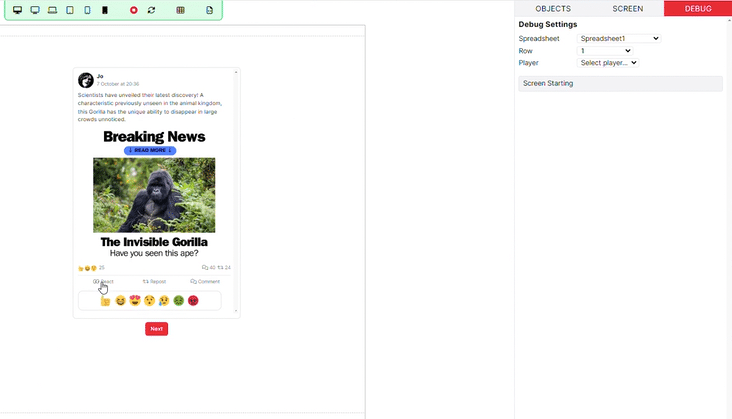732x419 pixels.
Task: Click the post timestamp 7 October
Action: [x=118, y=84]
